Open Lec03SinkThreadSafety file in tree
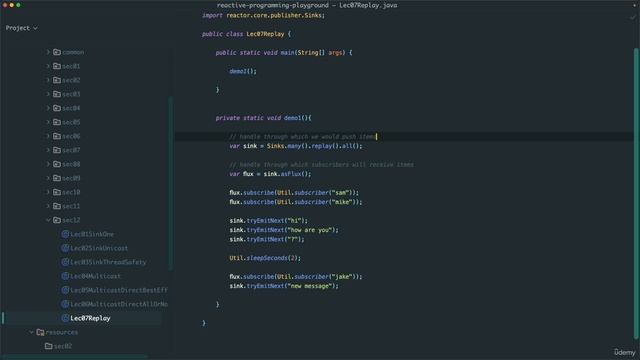 tap(108, 262)
